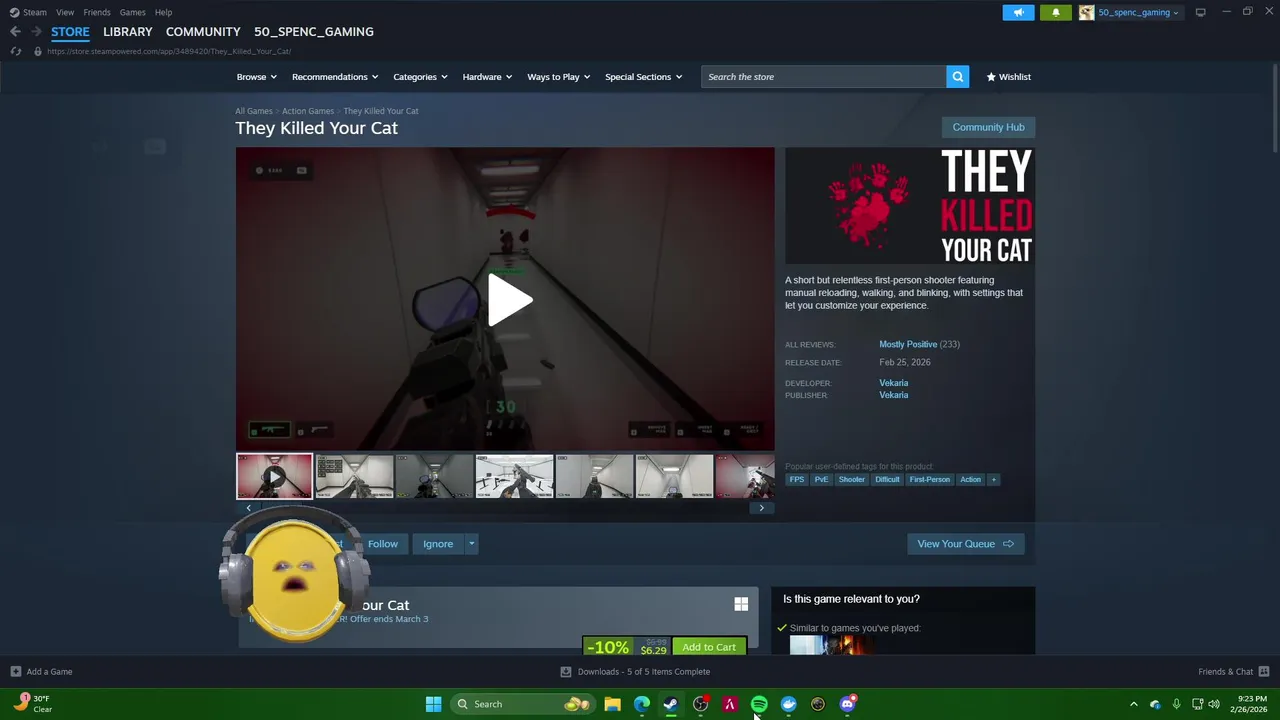The image size is (1280, 720).
Task: Open the Steam menu
Action: (34, 12)
